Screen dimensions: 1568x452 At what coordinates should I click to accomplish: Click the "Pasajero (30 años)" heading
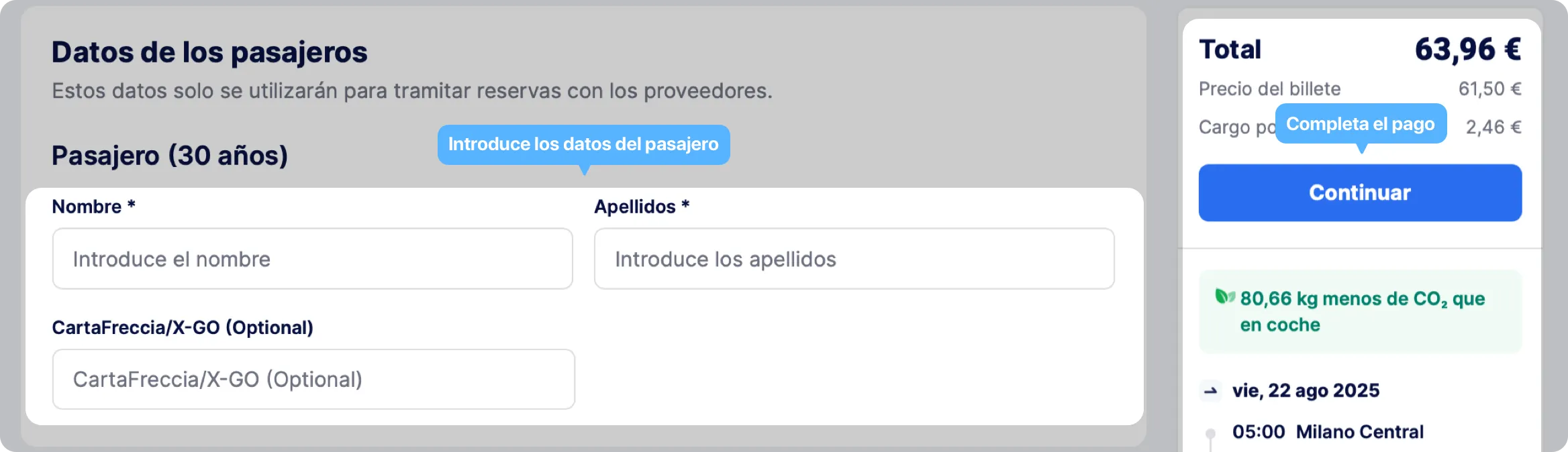[x=170, y=156]
